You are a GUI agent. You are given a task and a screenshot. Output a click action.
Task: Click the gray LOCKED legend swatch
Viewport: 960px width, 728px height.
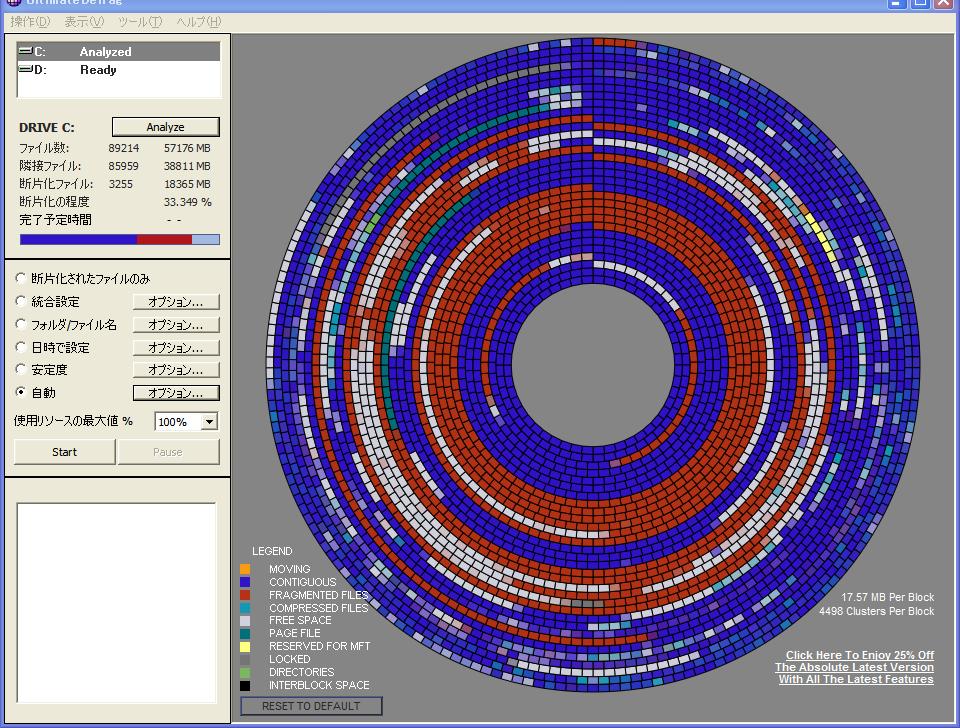245,659
